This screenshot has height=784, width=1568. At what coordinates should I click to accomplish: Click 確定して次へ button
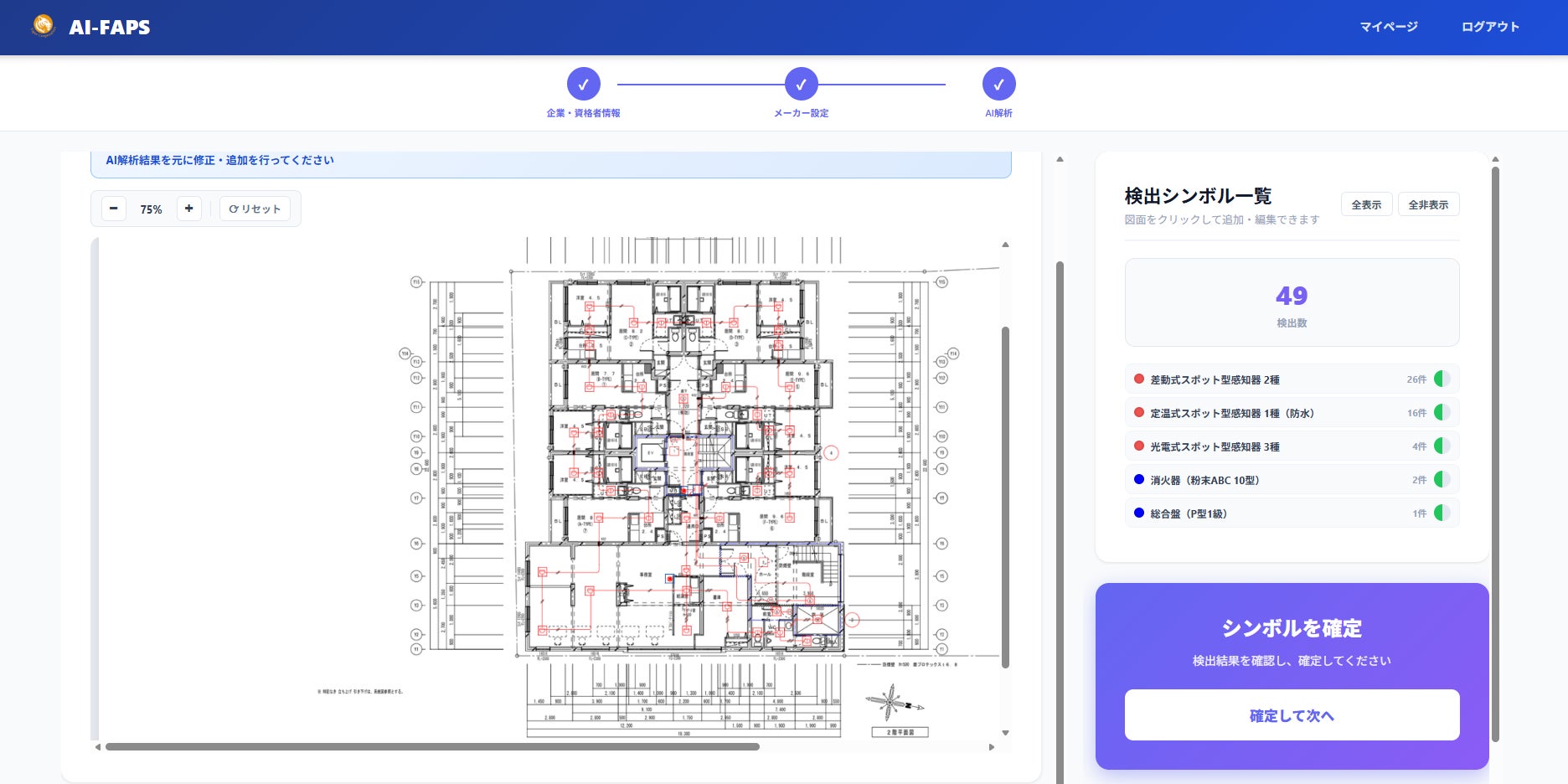pyautogui.click(x=1292, y=715)
